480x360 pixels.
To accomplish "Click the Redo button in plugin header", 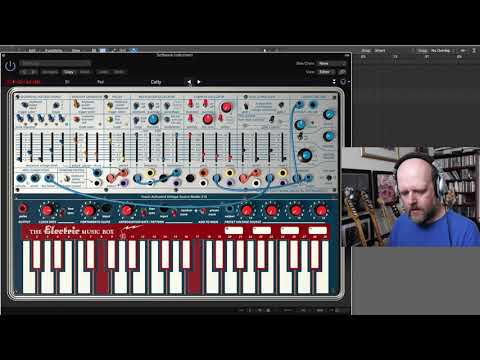I will click(x=119, y=72).
